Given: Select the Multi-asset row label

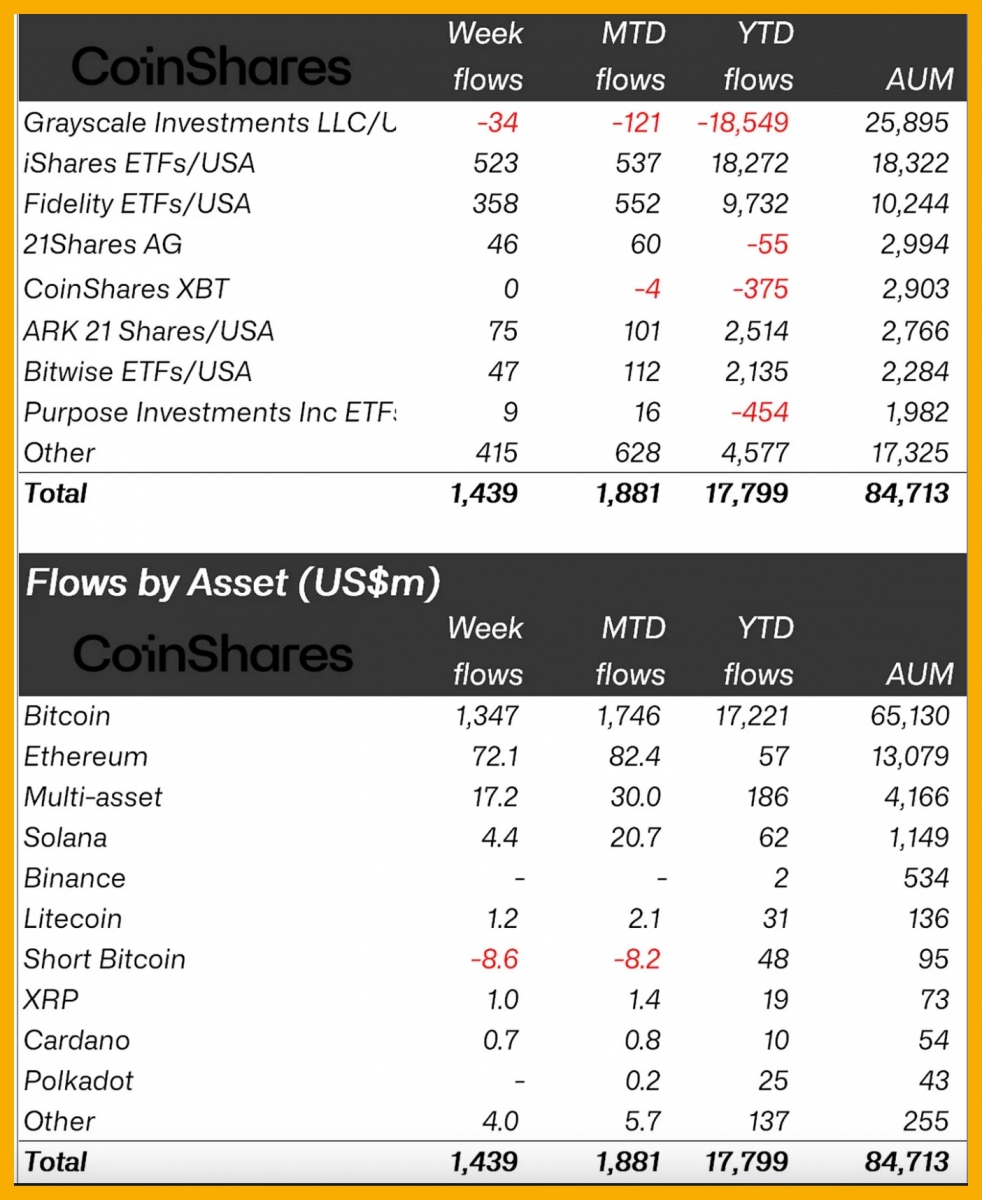Looking at the screenshot, I should 93,797.
